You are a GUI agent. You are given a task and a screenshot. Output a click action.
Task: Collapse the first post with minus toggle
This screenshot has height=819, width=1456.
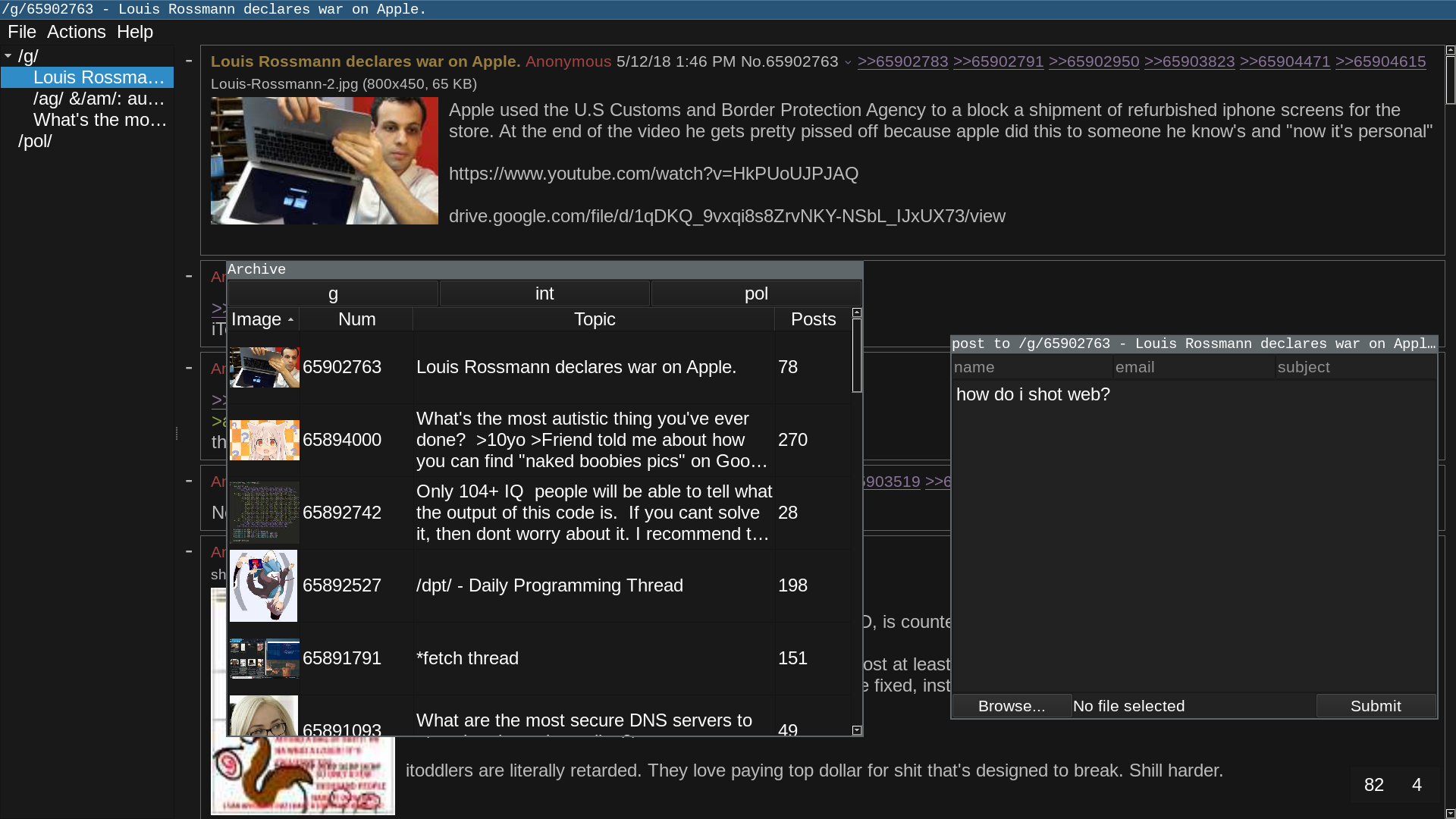[x=189, y=61]
